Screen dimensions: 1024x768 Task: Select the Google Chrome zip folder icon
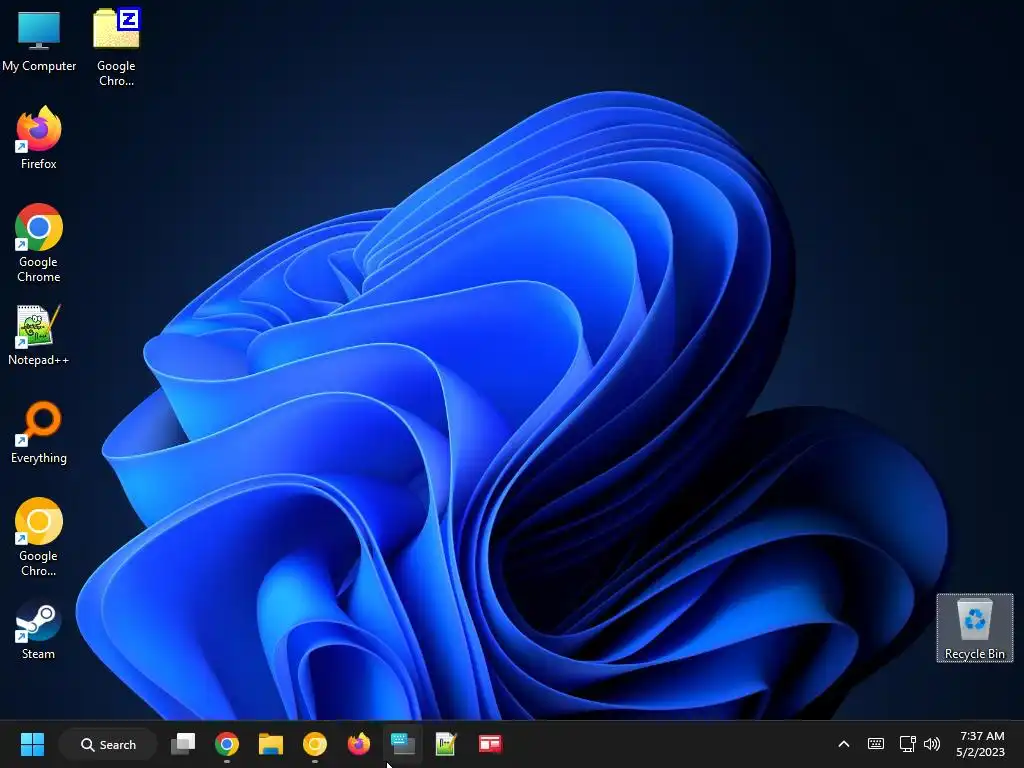click(x=116, y=47)
